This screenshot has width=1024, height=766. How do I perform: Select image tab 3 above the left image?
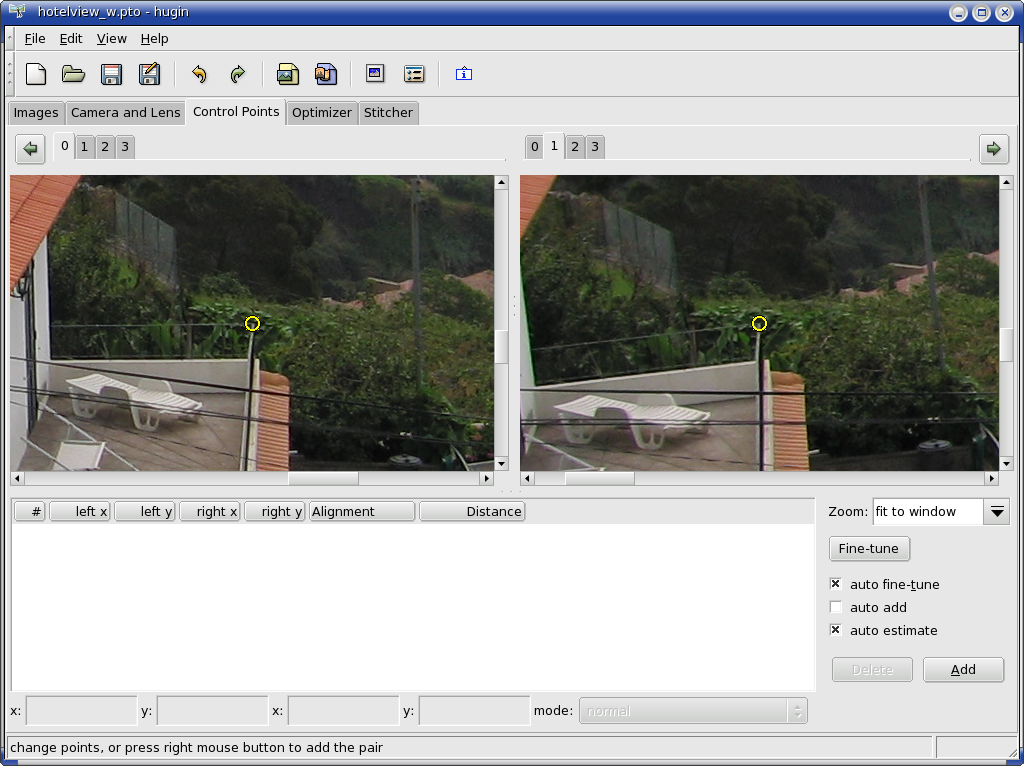point(125,148)
